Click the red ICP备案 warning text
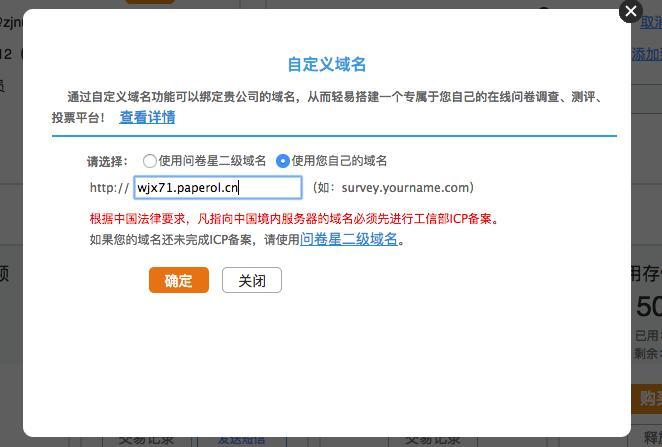The height and width of the screenshot is (447, 662). pos(294,219)
